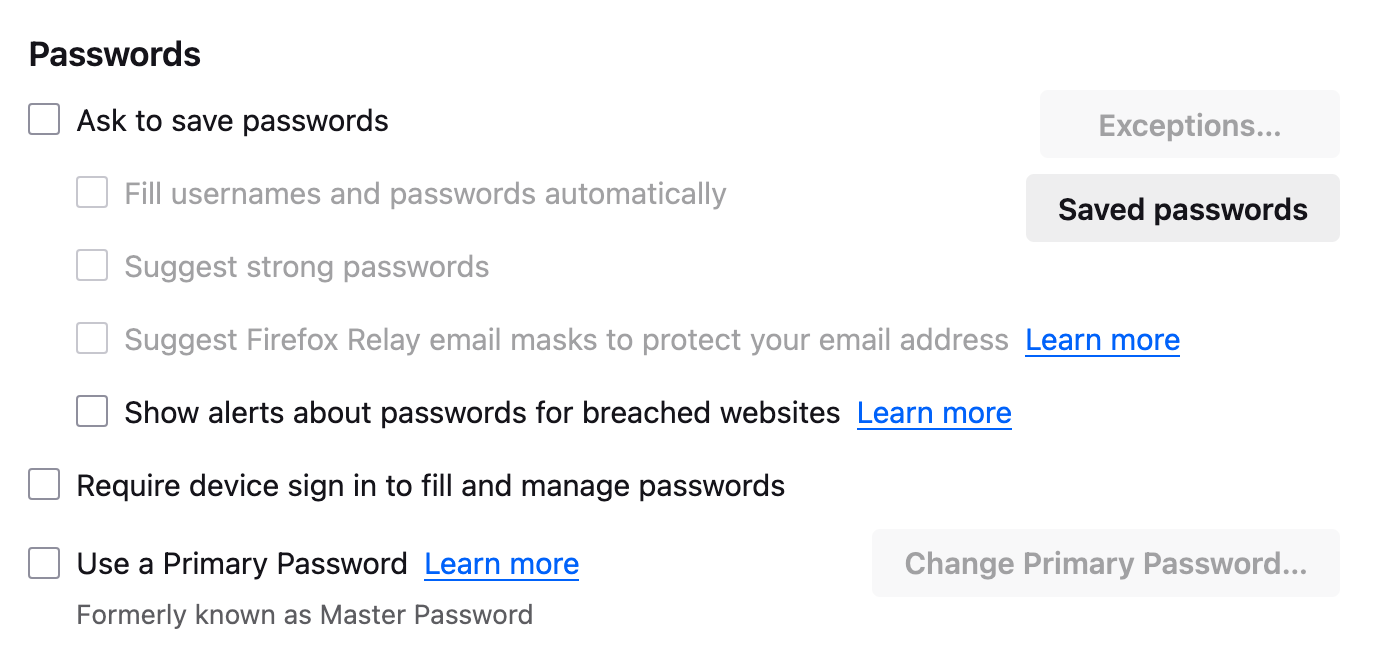Viewport: 1380px width, 656px height.
Task: Open Learn more link for Primary Password
Action: point(501,564)
